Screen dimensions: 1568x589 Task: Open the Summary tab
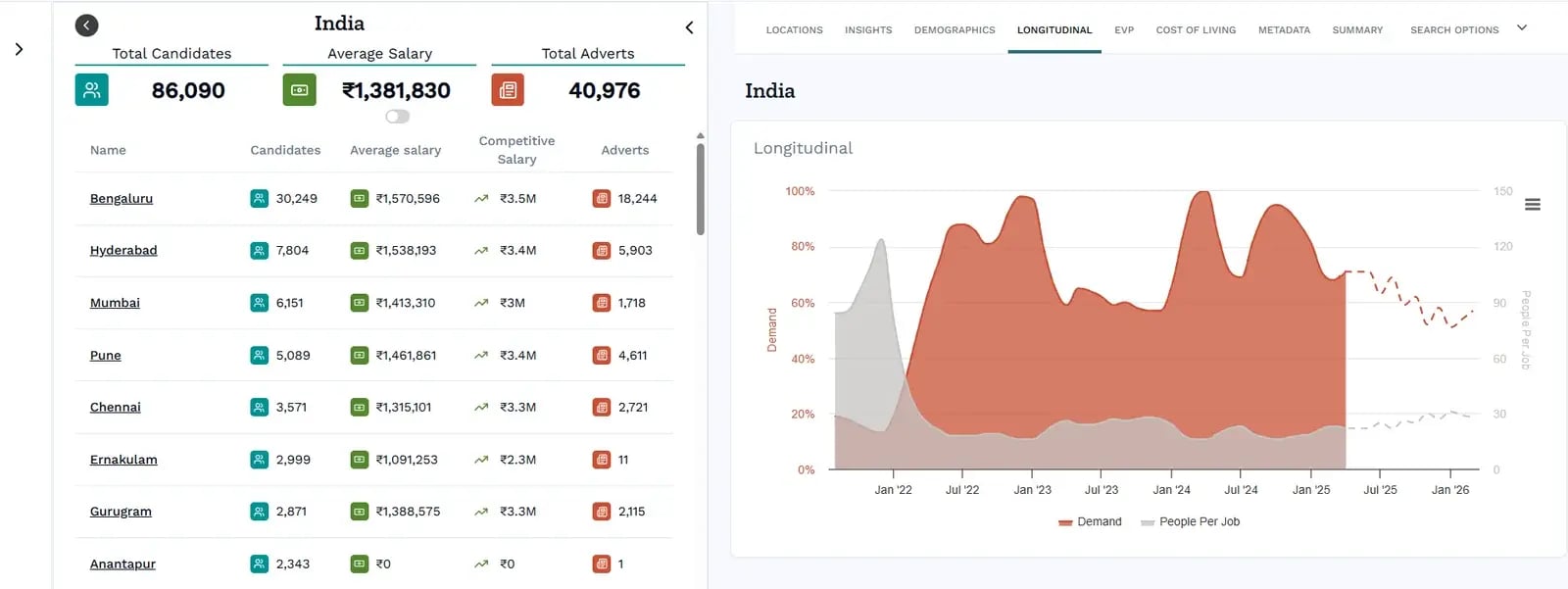[x=1357, y=30]
